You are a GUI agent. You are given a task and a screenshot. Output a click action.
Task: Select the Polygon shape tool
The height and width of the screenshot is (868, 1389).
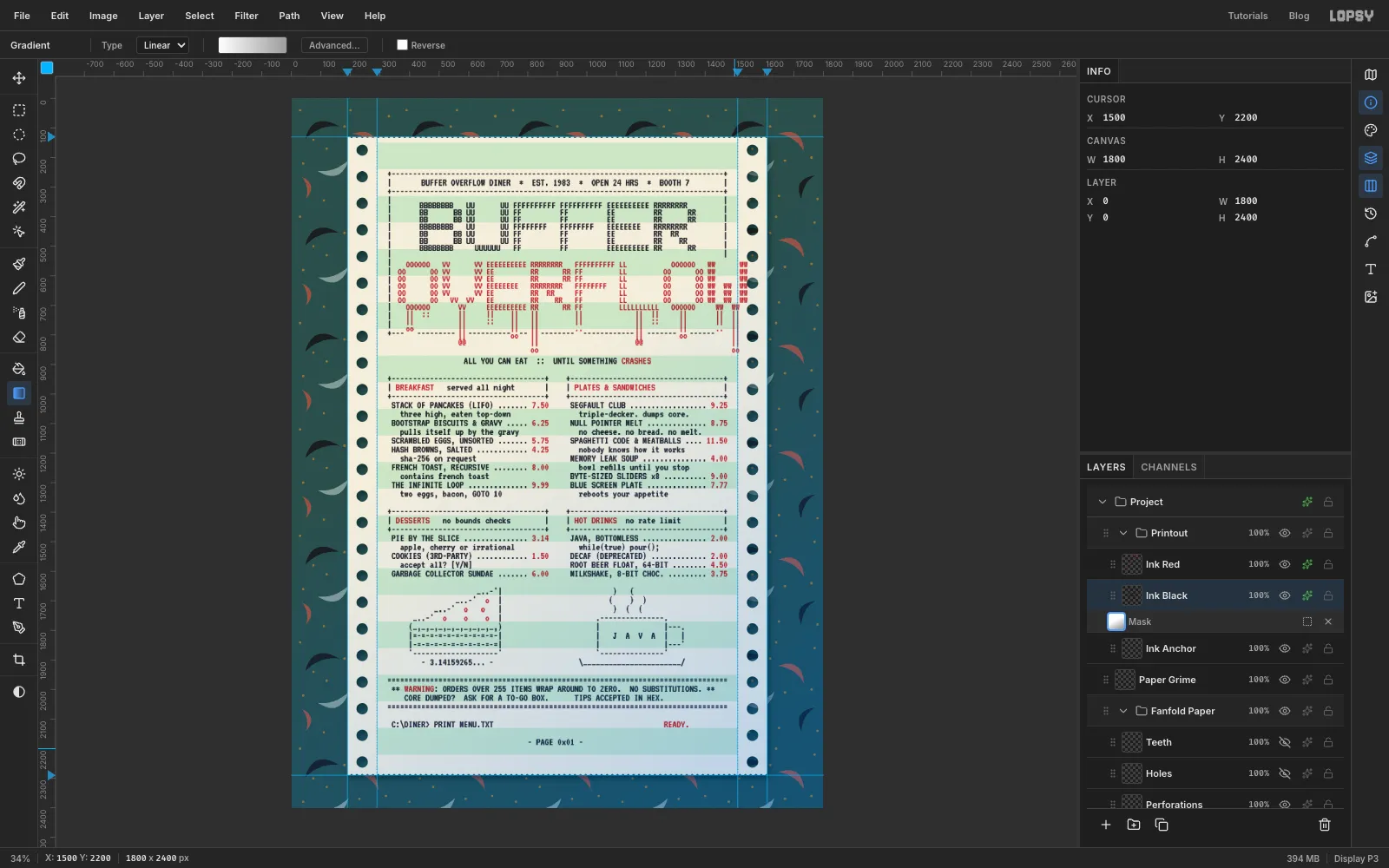click(x=19, y=579)
